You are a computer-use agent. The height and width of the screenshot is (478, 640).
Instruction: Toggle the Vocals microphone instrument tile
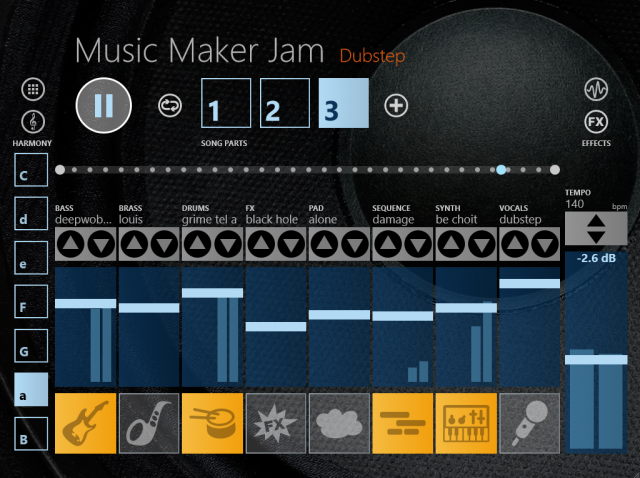529,423
